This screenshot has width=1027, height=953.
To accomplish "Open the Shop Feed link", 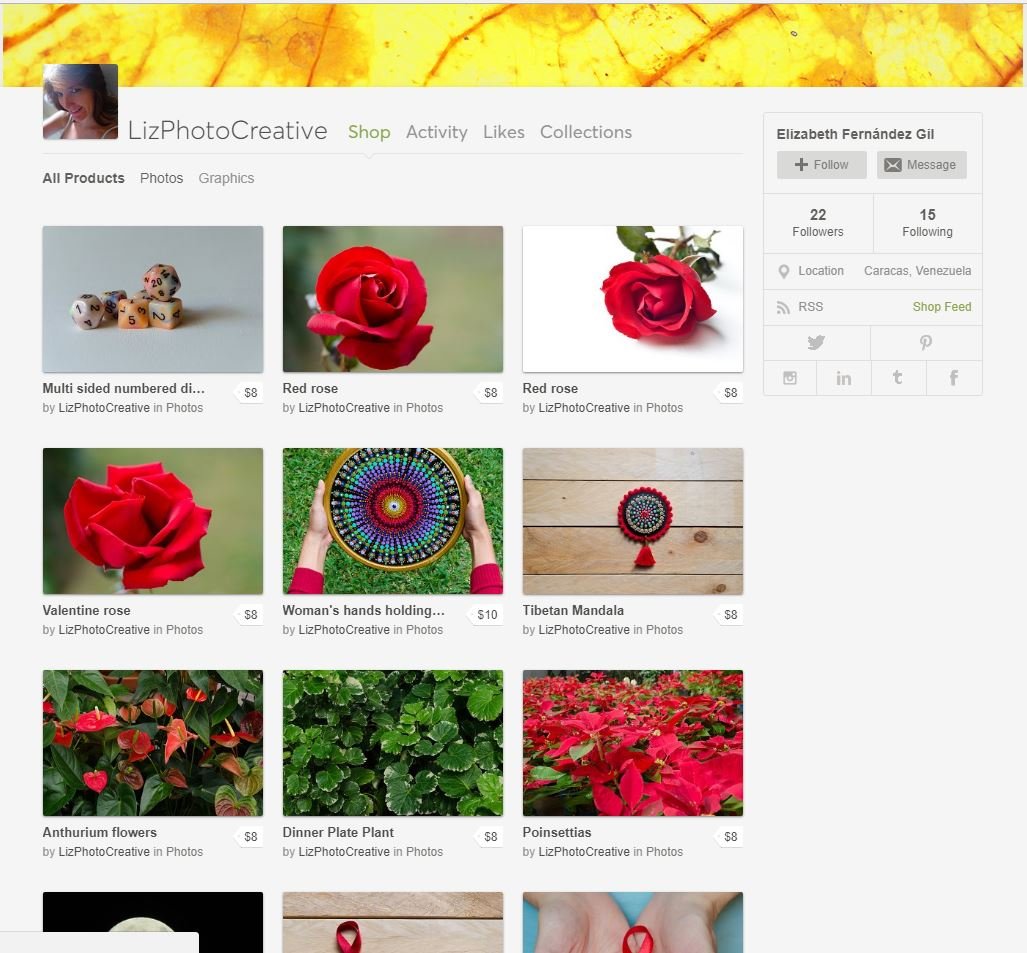I will point(941,307).
